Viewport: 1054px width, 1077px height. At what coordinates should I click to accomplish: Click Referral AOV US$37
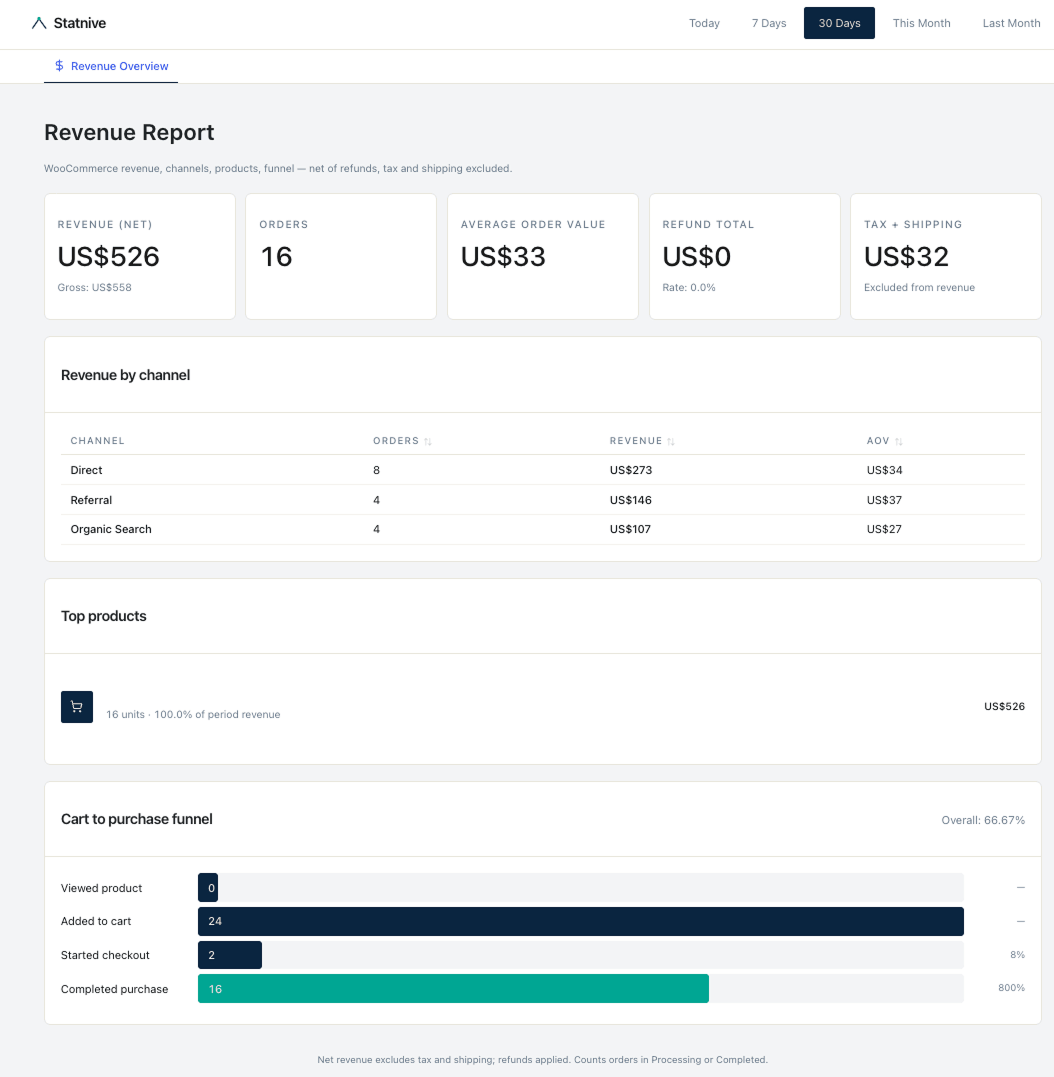coord(884,500)
